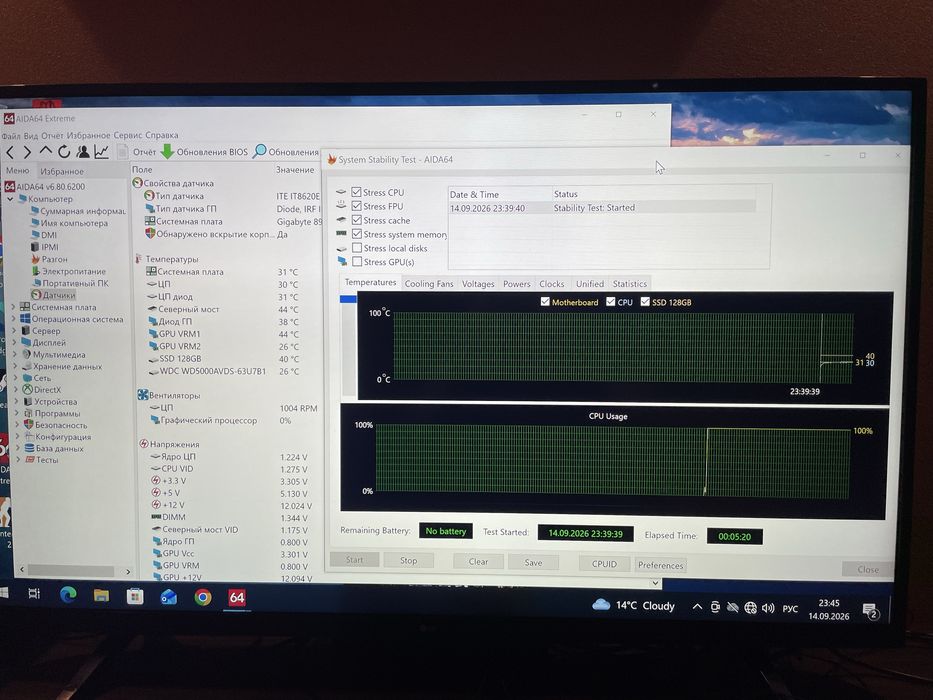
Task: Go forward with AIDA64 toolbar right arrow
Action: pyautogui.click(x=27, y=152)
